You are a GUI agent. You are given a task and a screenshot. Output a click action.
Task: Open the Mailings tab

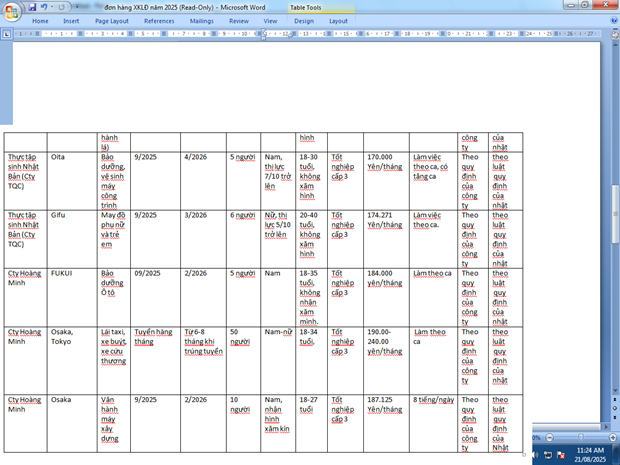(x=201, y=21)
